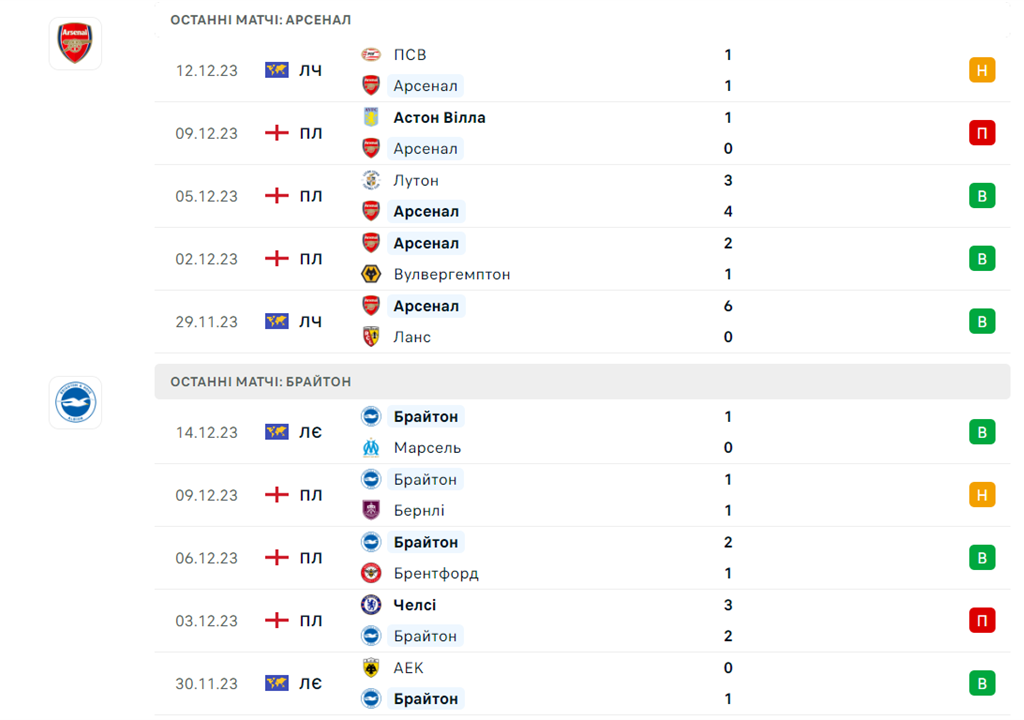
Task: Open the Астон Вілла team link
Action: (439, 117)
